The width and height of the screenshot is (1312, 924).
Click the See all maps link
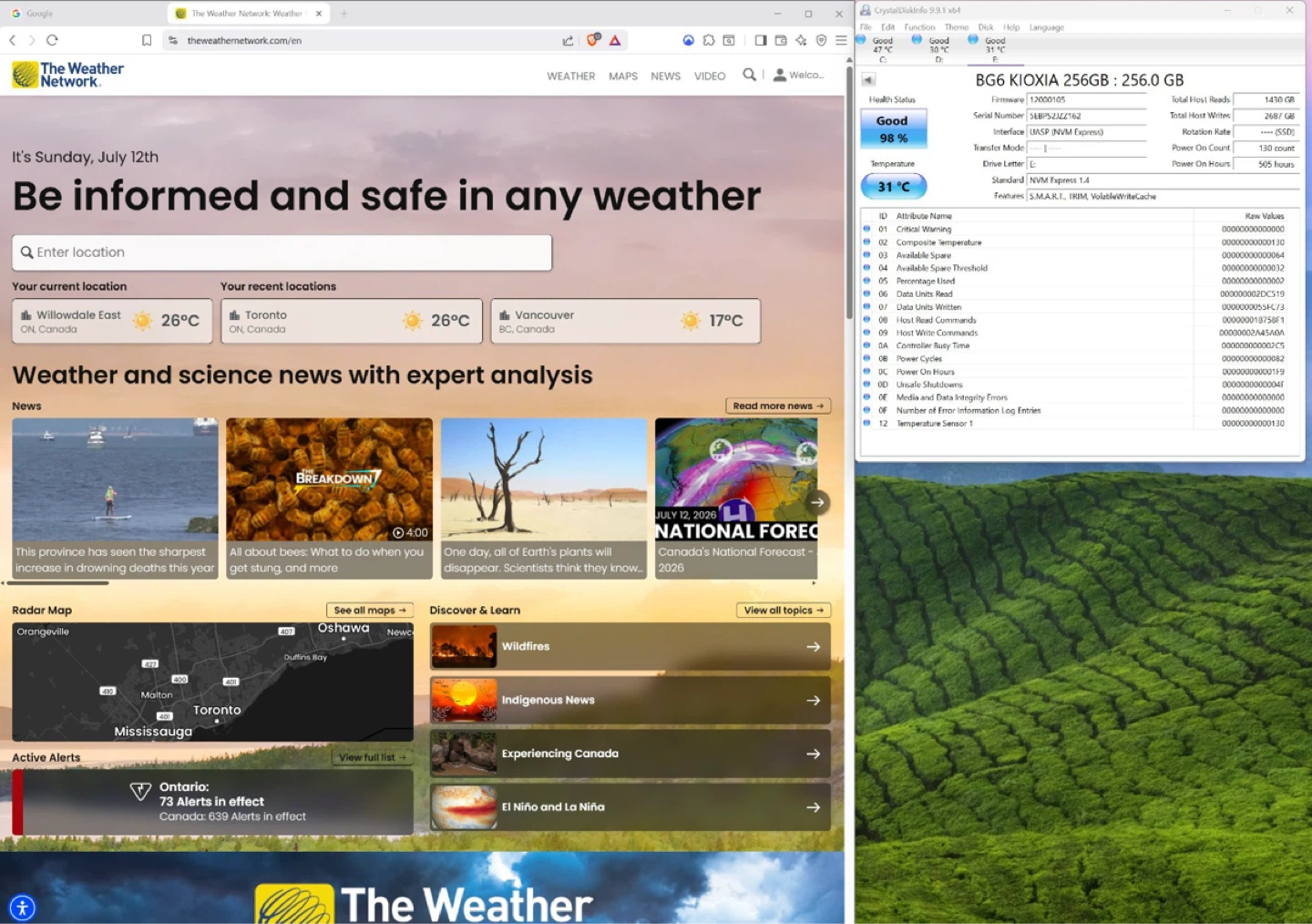tap(370, 611)
